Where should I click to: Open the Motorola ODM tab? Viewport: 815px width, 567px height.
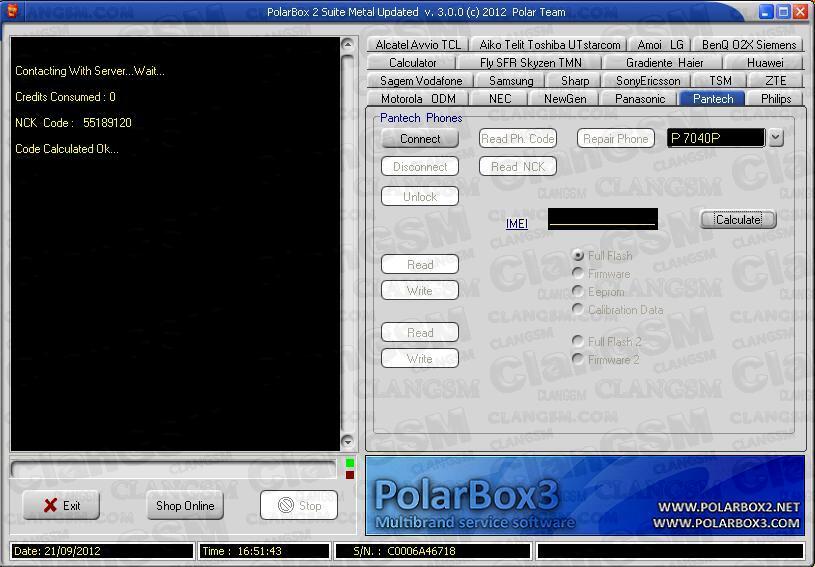418,99
